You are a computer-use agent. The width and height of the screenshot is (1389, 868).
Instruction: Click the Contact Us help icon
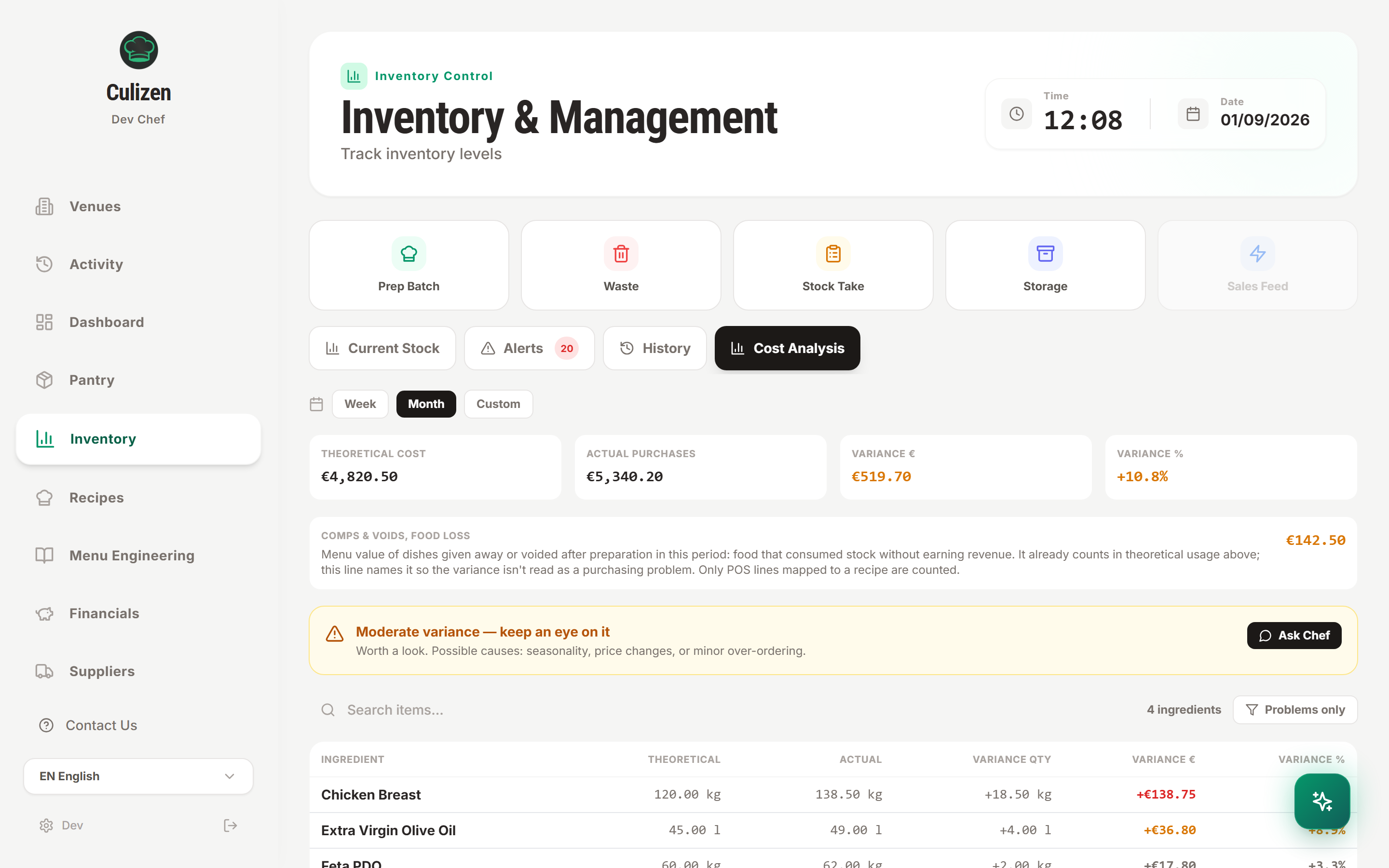click(x=46, y=726)
